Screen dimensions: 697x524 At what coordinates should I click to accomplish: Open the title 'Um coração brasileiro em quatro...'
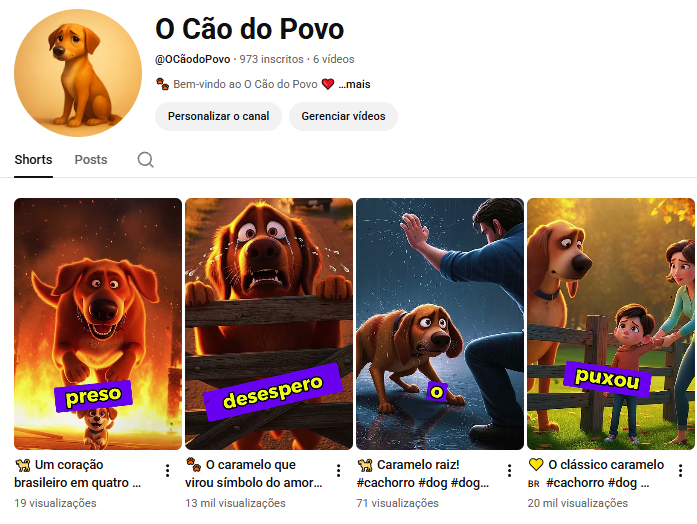[78, 474]
